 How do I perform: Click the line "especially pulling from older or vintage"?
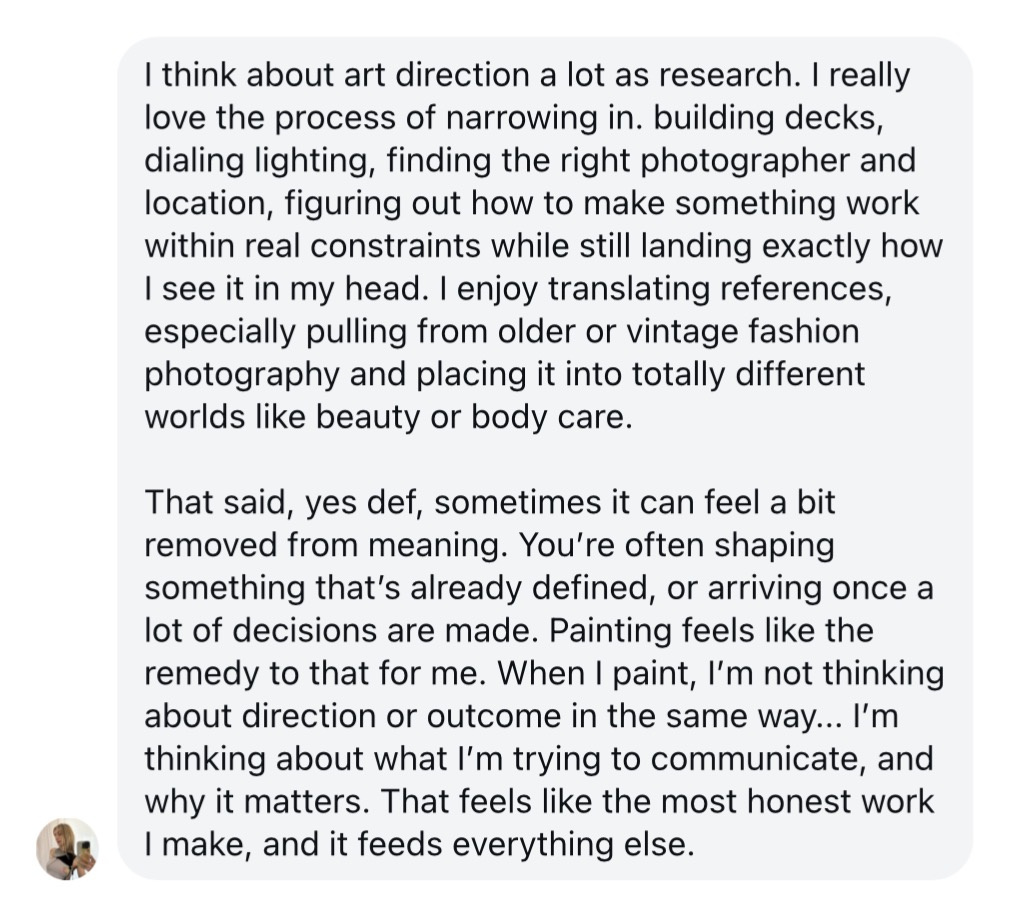501,330
